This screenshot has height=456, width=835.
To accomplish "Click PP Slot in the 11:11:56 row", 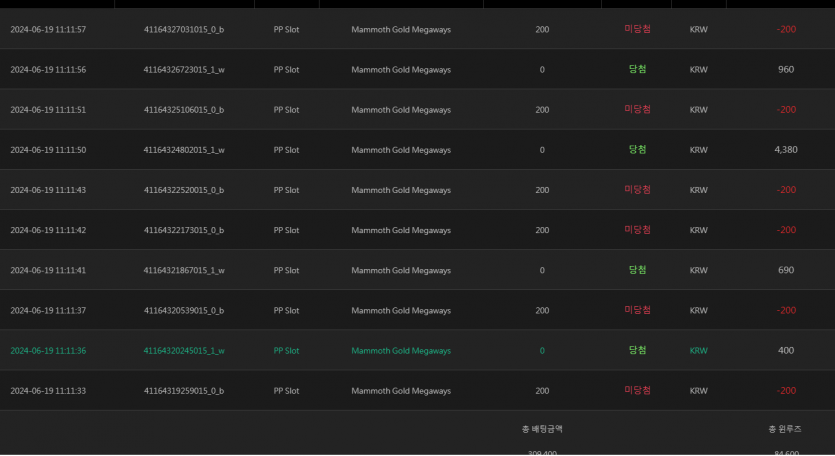I will (x=286, y=70).
